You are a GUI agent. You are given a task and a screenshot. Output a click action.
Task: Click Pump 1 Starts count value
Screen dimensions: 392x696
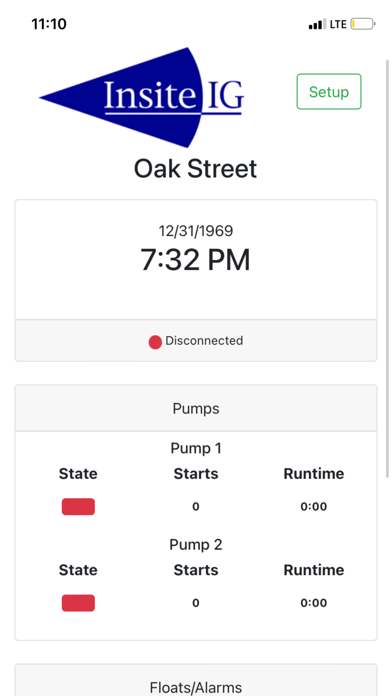[x=196, y=506]
